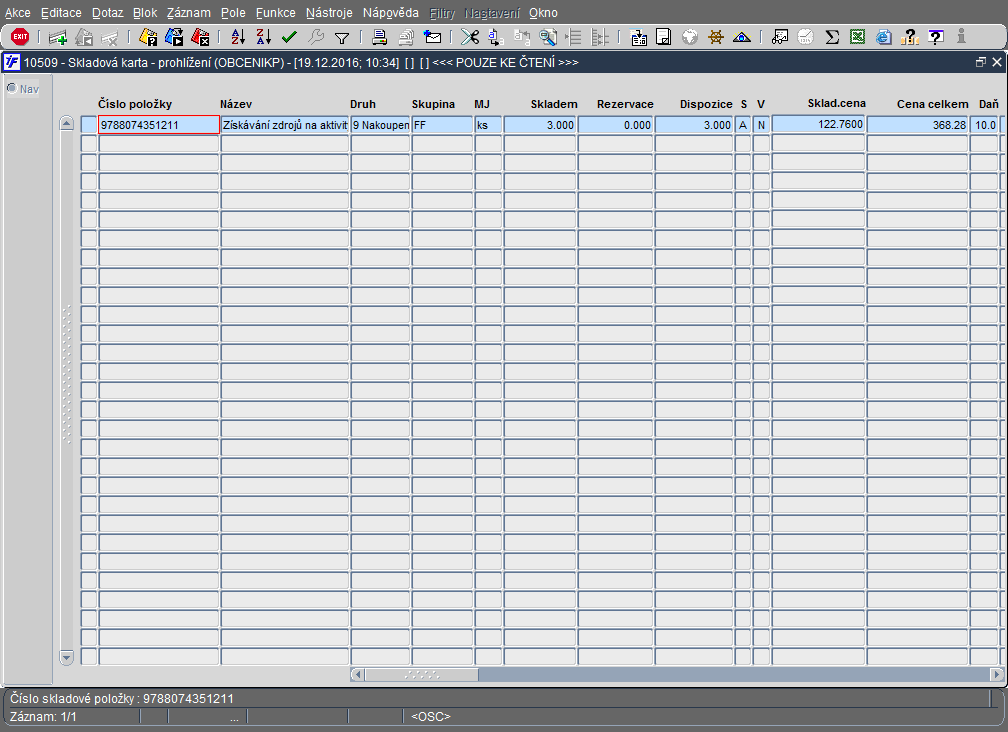
Task: Click the Daň value 10.0
Action: [x=984, y=125]
